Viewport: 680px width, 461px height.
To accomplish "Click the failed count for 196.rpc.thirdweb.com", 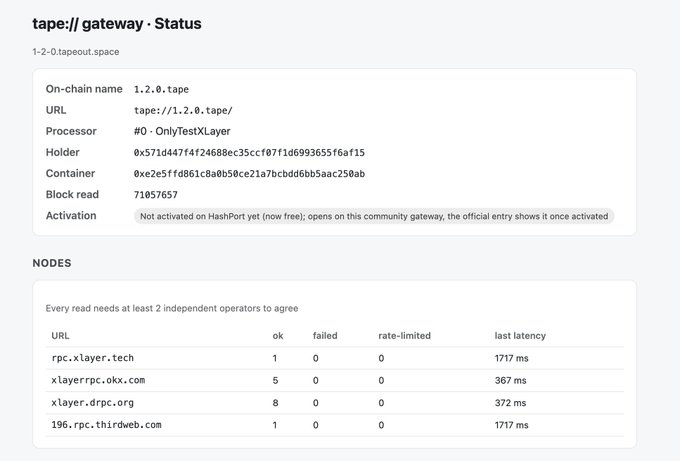I will coord(316,425).
